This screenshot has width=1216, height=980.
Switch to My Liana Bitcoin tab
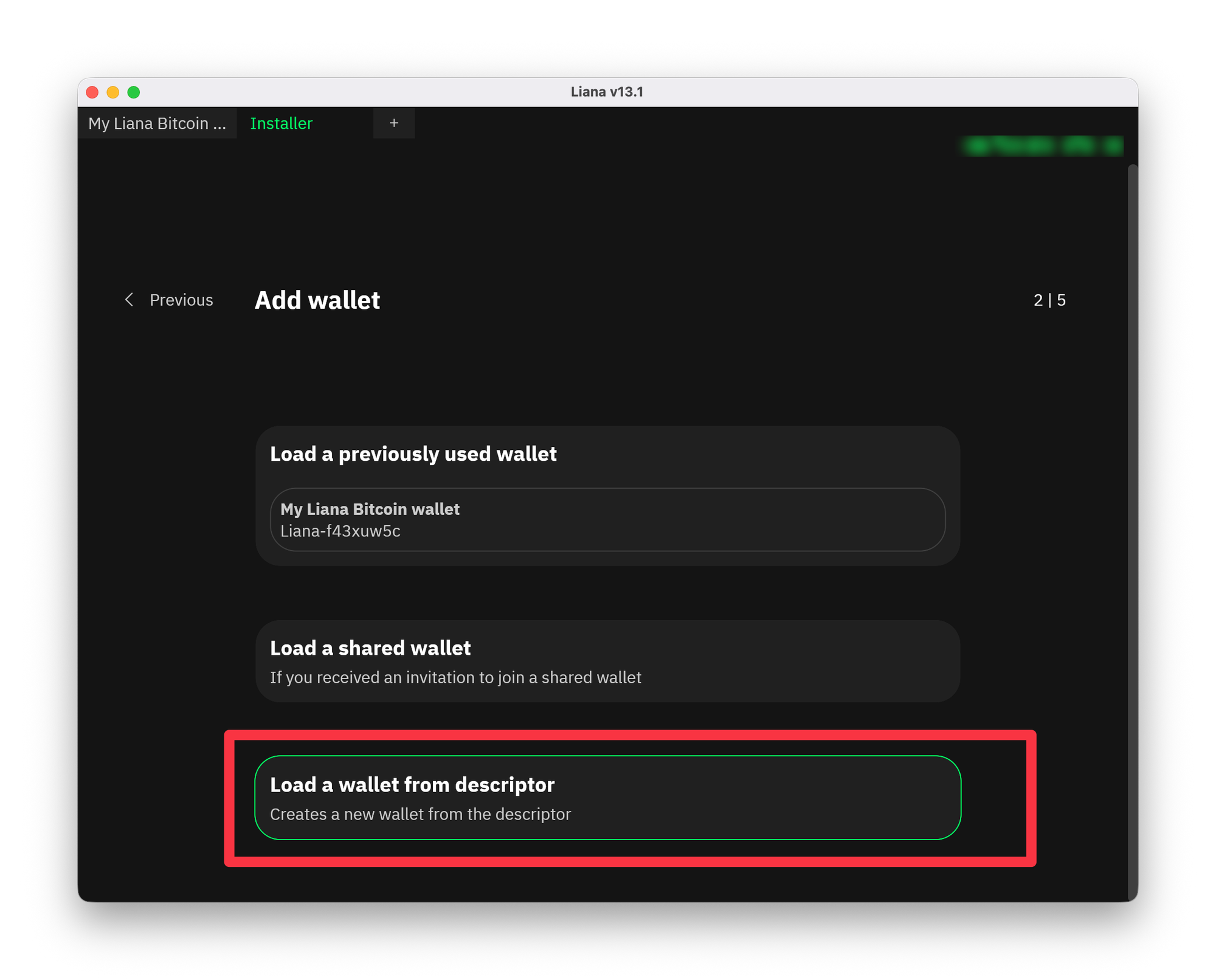157,123
